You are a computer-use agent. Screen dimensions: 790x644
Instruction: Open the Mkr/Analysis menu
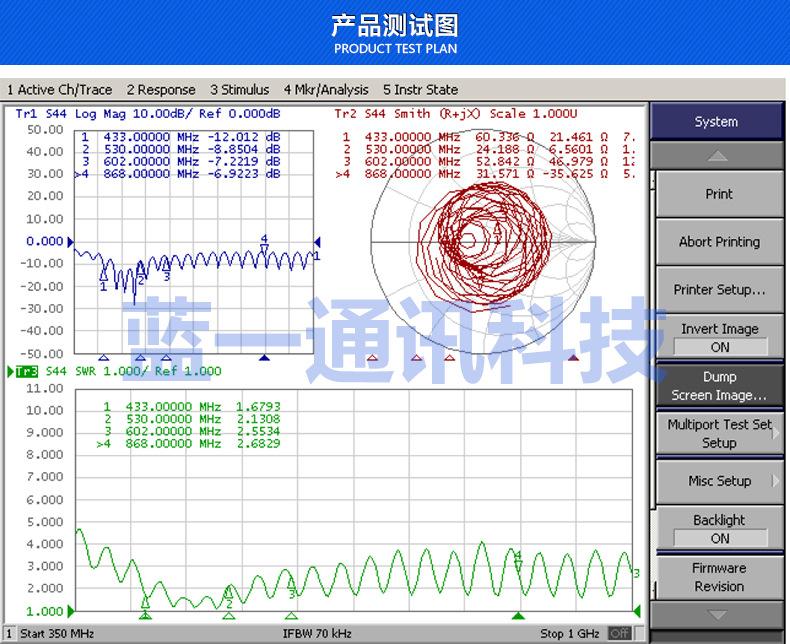(325, 90)
